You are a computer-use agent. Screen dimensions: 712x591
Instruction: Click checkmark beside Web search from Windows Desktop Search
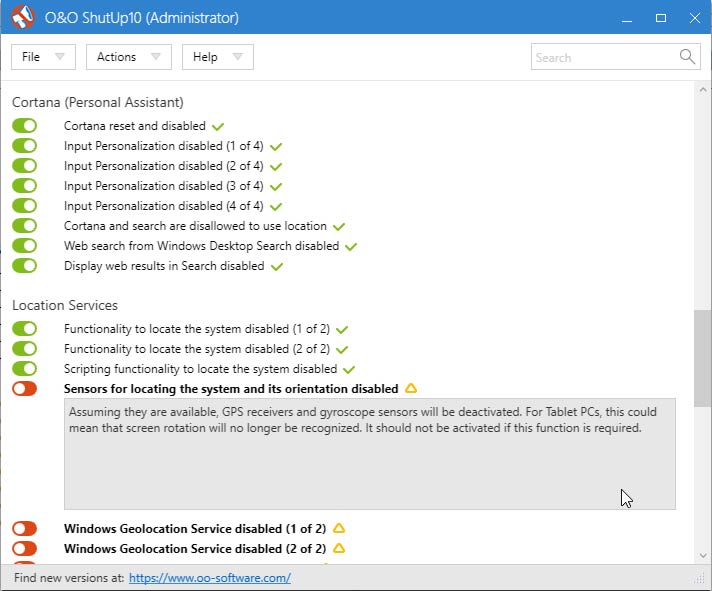351,246
